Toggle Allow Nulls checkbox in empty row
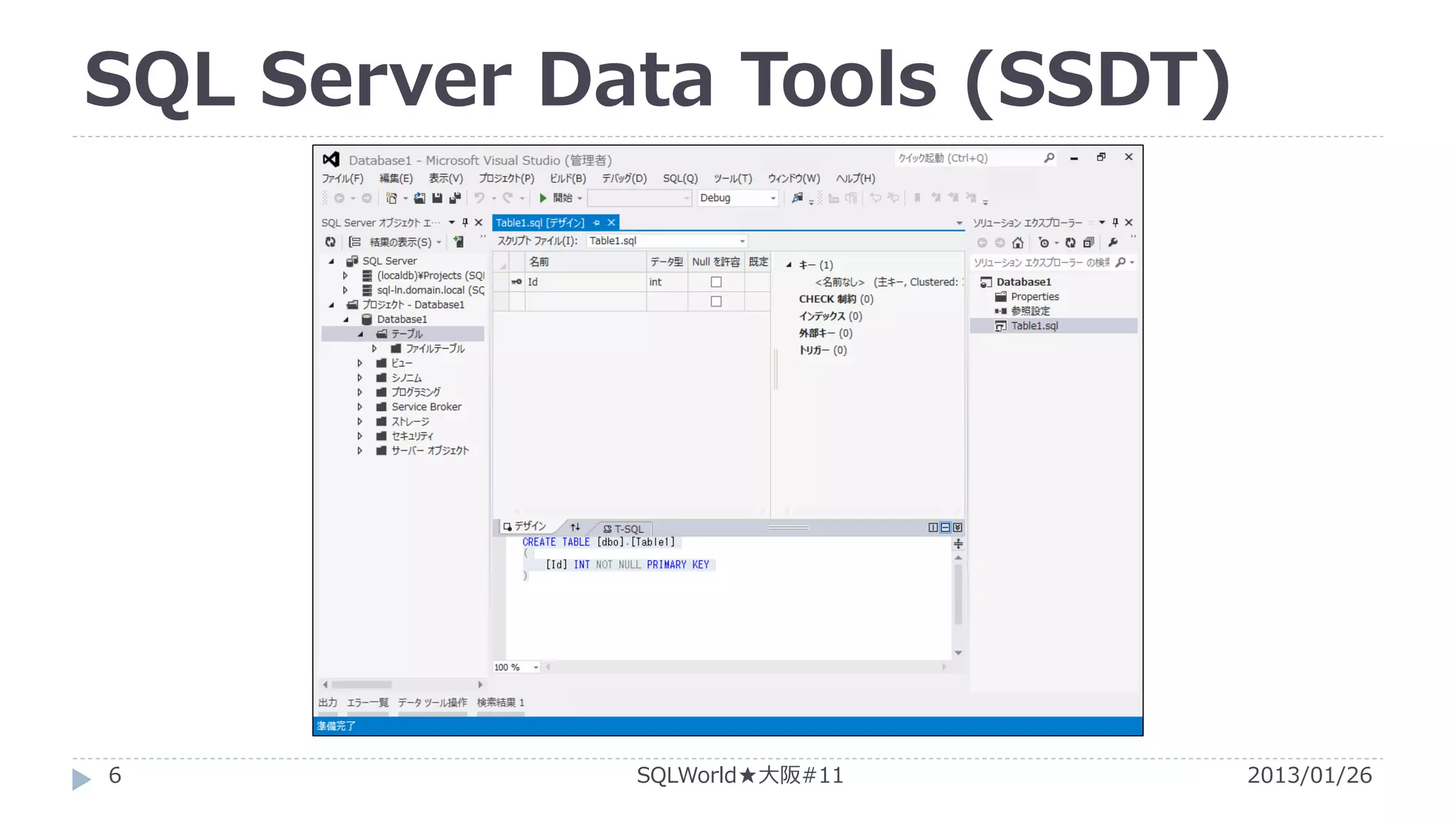Screen dimensions: 1456x819 716,301
